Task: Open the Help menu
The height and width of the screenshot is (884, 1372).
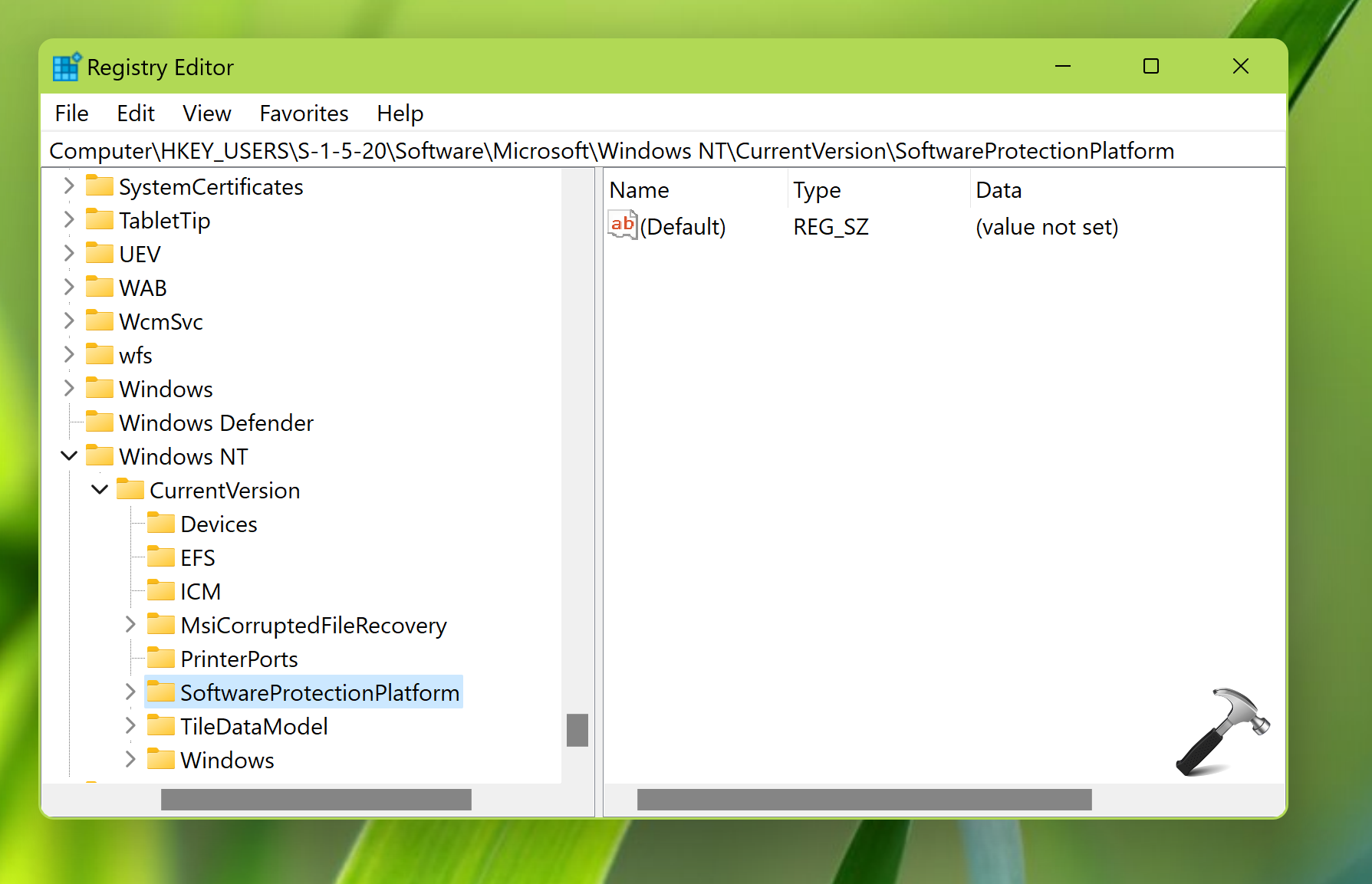Action: [400, 113]
